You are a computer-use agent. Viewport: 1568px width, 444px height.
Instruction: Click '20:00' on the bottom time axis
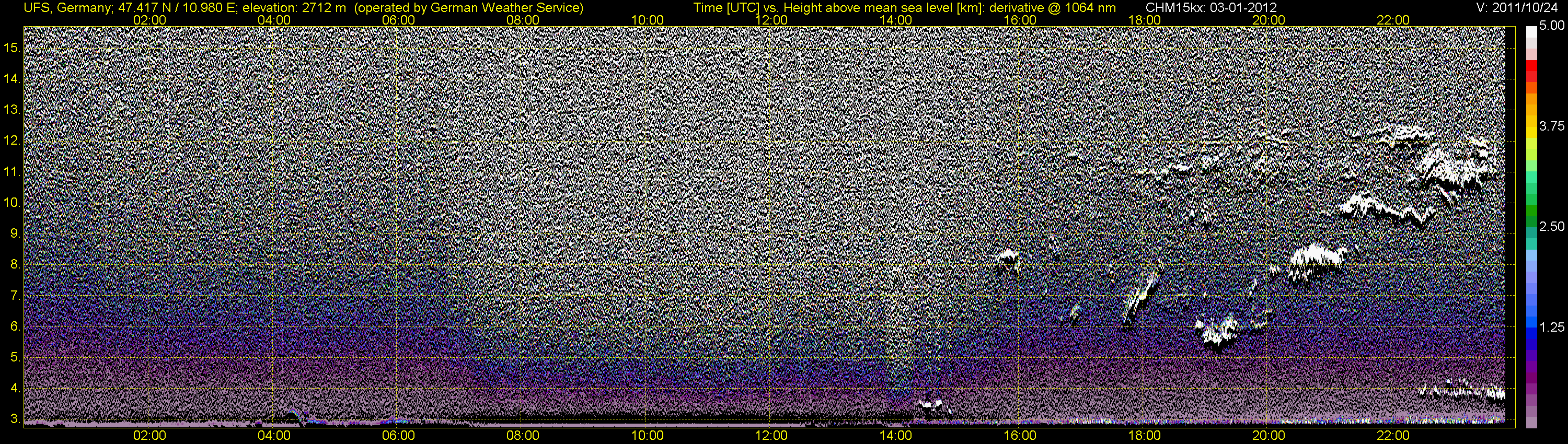coord(1269,436)
